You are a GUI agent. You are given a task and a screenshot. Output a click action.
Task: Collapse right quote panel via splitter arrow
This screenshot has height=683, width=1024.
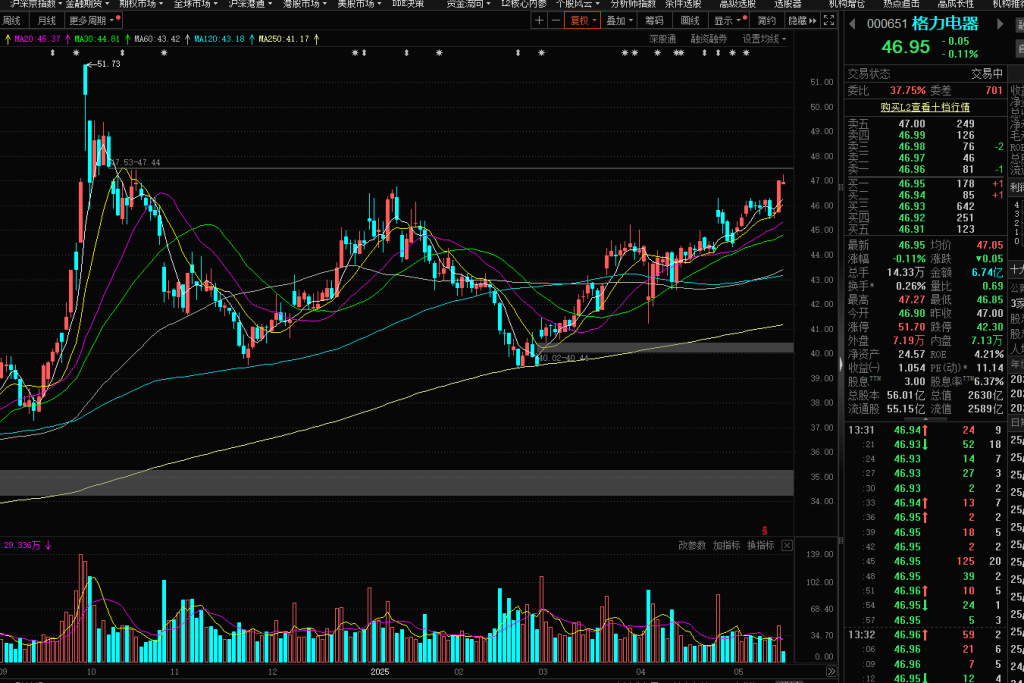pyautogui.click(x=841, y=363)
